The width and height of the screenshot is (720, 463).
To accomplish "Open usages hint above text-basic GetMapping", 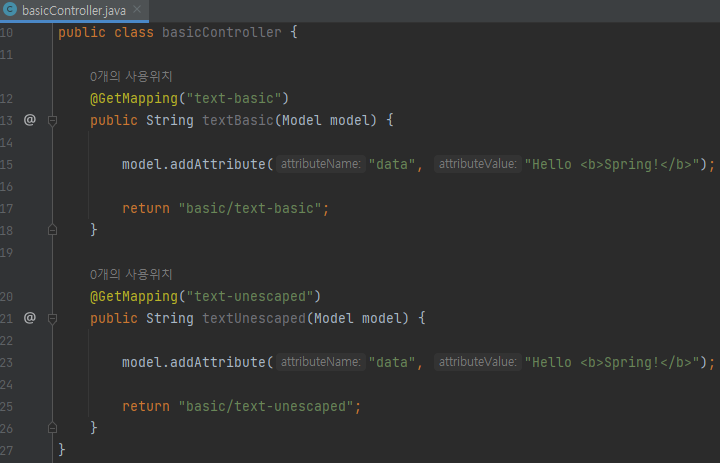I will pyautogui.click(x=131, y=76).
